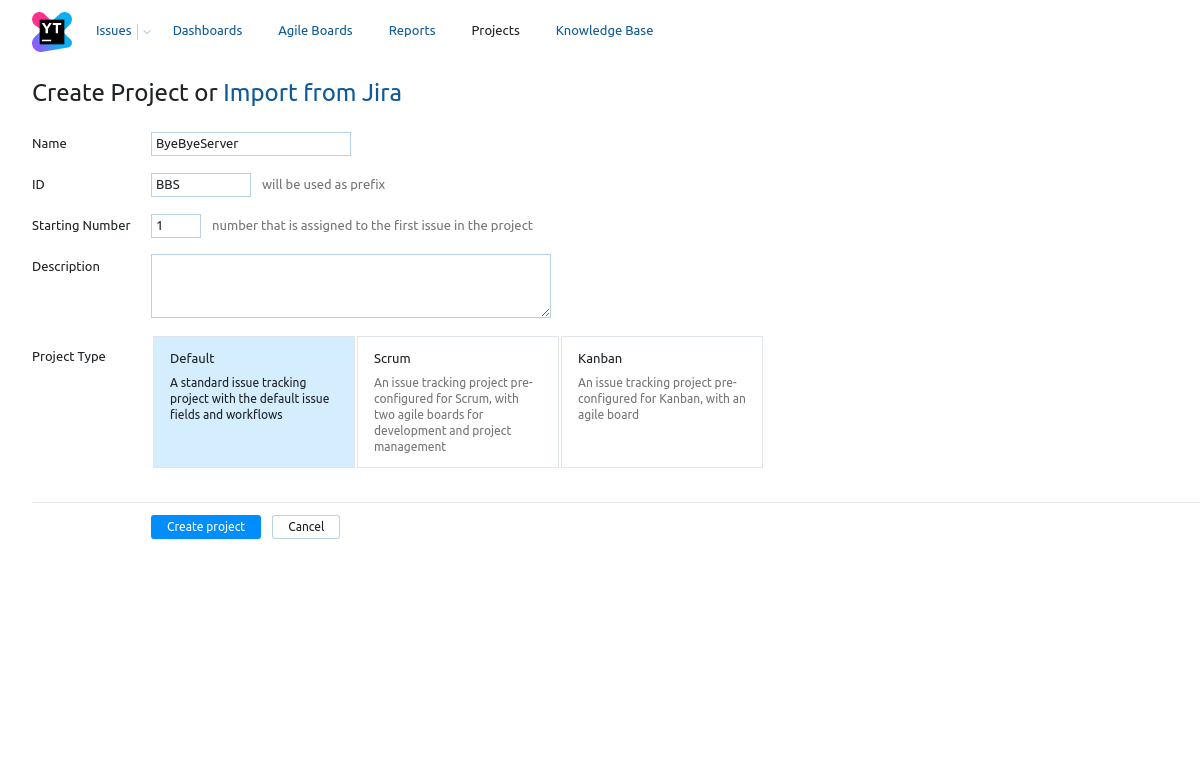
Task: Open the Issues menu
Action: pos(114,31)
